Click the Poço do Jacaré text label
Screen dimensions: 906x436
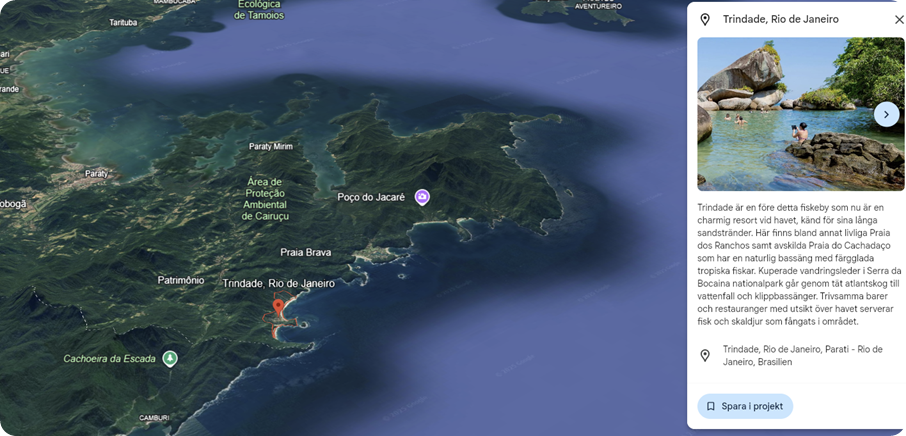coord(371,197)
